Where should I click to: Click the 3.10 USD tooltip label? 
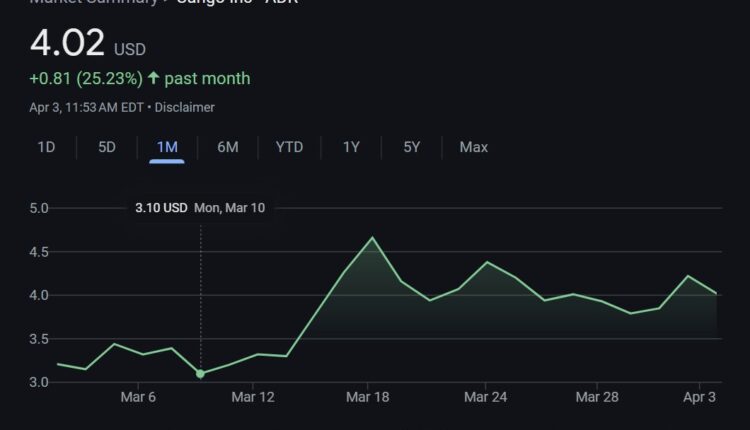pyautogui.click(x=161, y=208)
